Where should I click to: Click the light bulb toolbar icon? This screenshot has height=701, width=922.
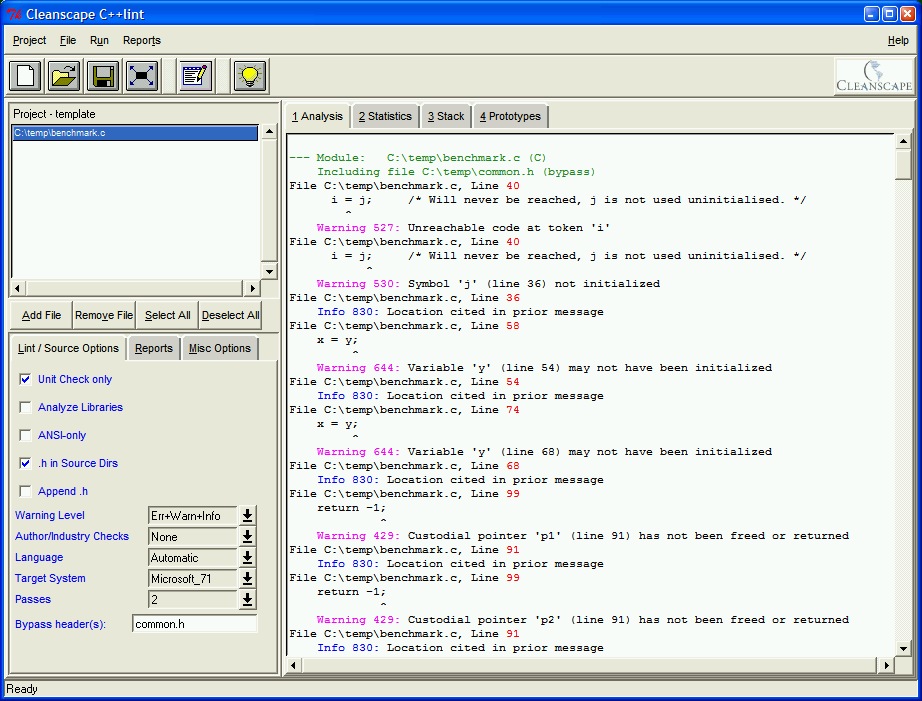(250, 76)
